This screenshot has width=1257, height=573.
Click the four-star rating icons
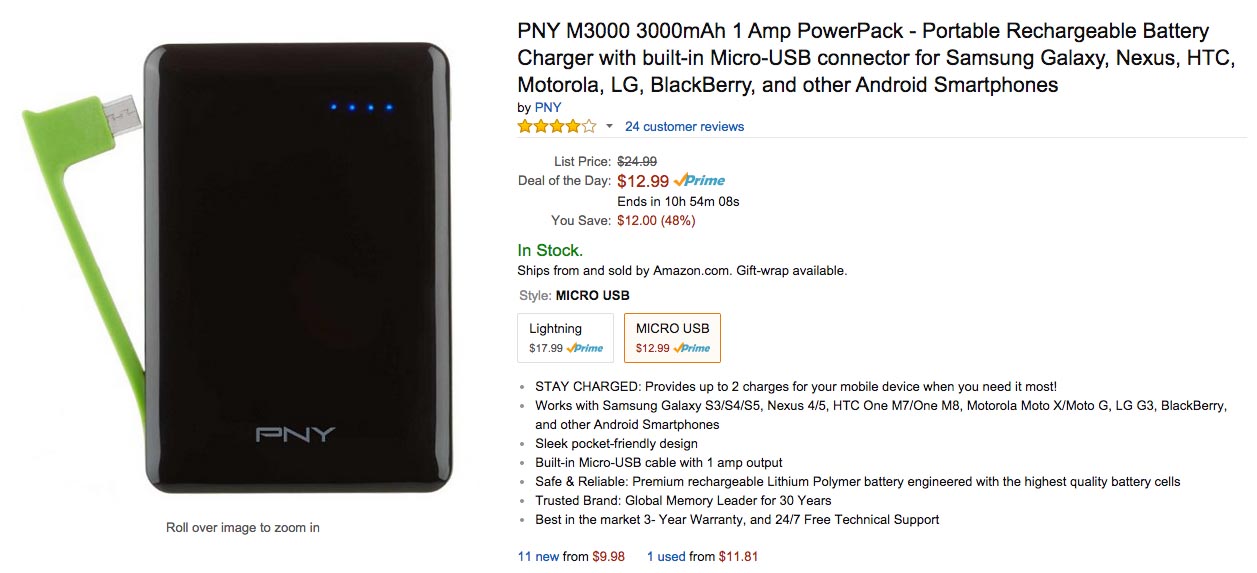click(x=556, y=127)
